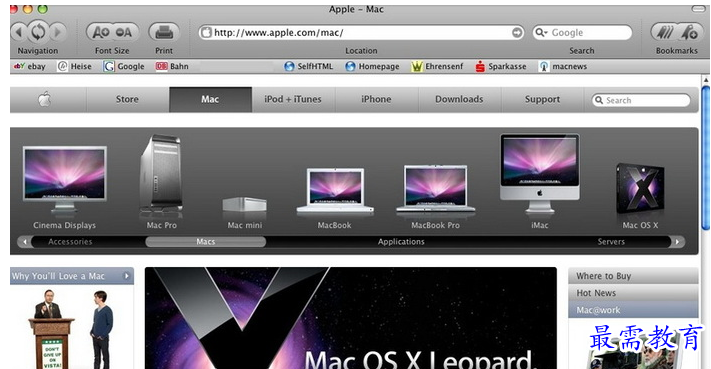
Task: Select the Mac tab
Action: (210, 99)
